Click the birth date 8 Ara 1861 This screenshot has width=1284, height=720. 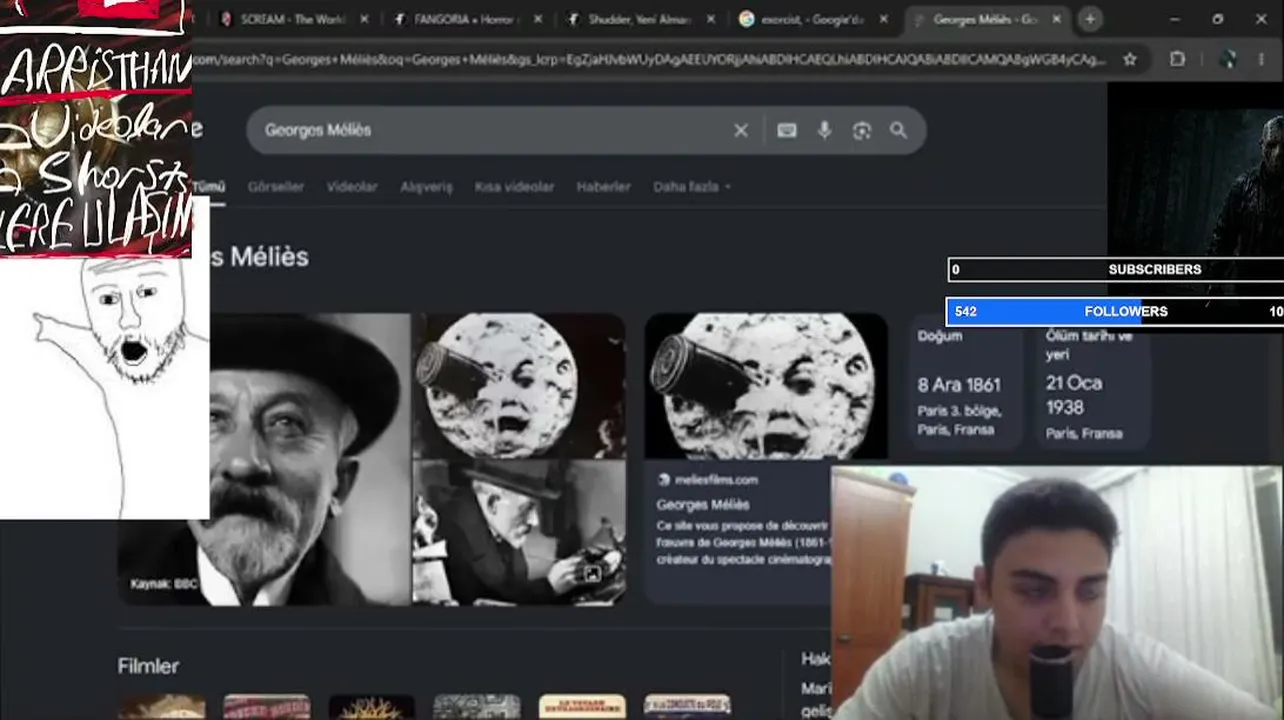pyautogui.click(x=959, y=385)
